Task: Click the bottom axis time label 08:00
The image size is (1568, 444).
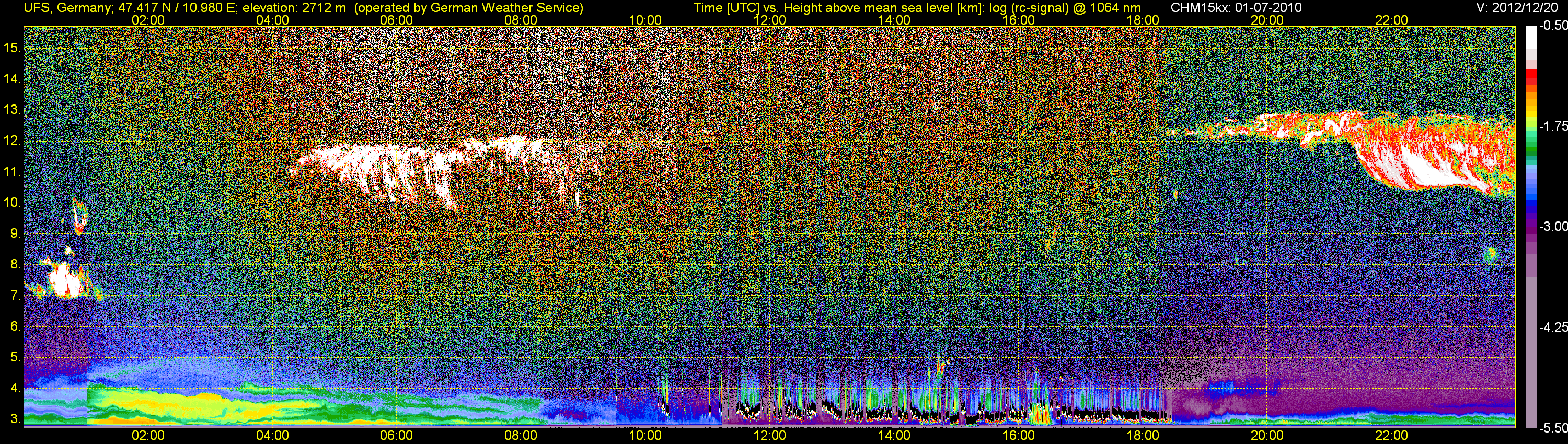Action: [x=521, y=436]
